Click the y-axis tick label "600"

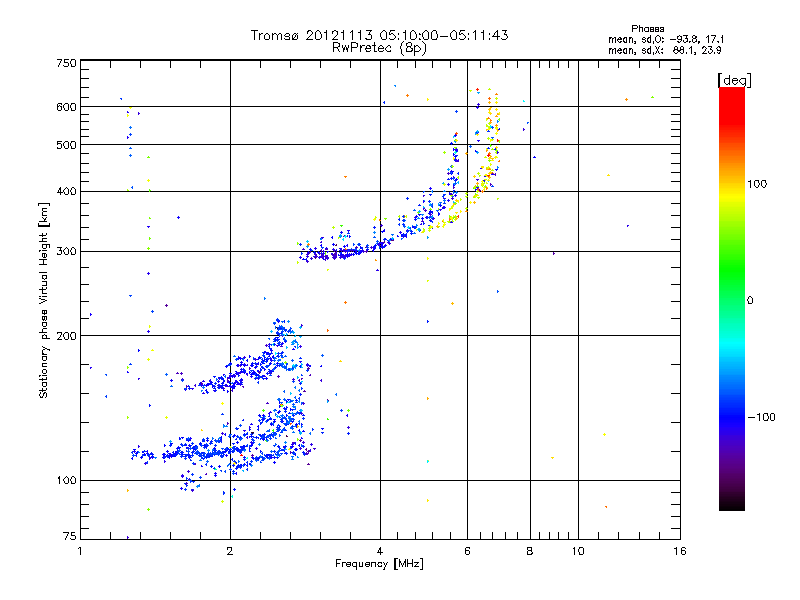click(66, 107)
